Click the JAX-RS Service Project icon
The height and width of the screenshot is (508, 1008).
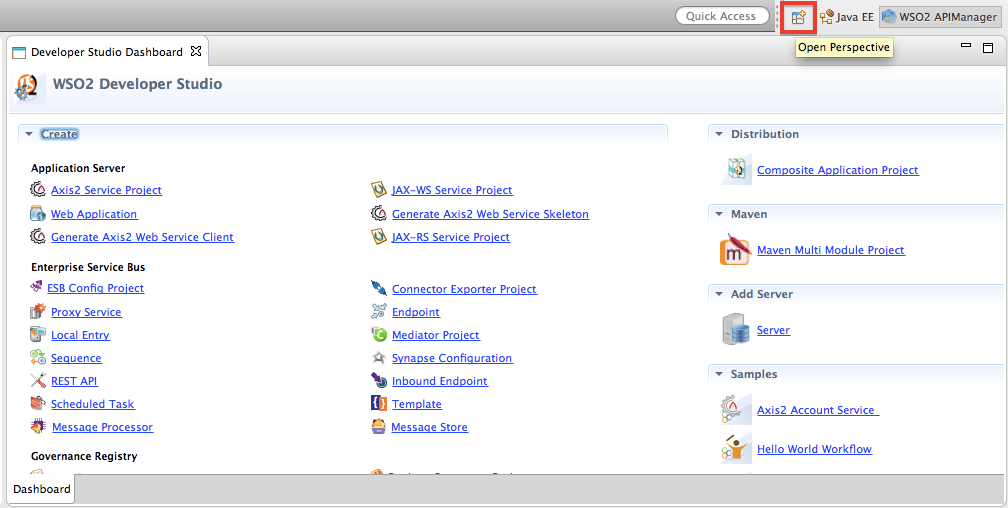[379, 236]
